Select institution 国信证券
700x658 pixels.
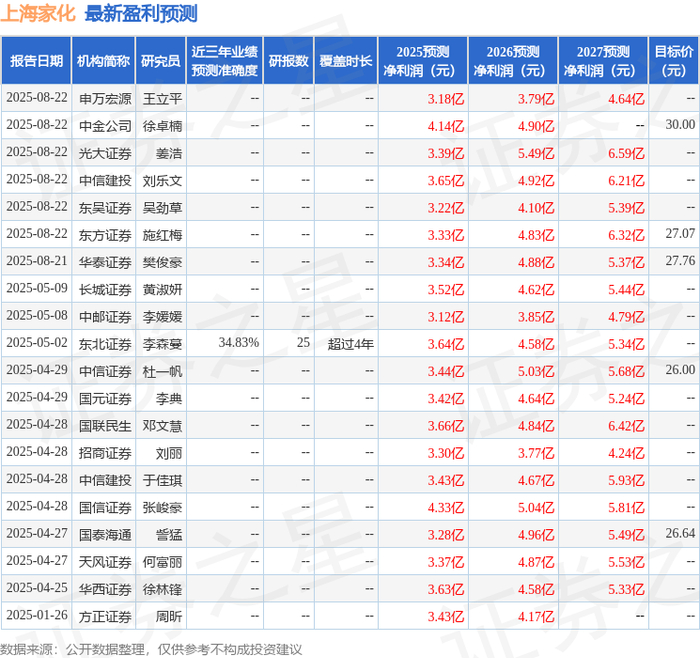click(x=105, y=507)
